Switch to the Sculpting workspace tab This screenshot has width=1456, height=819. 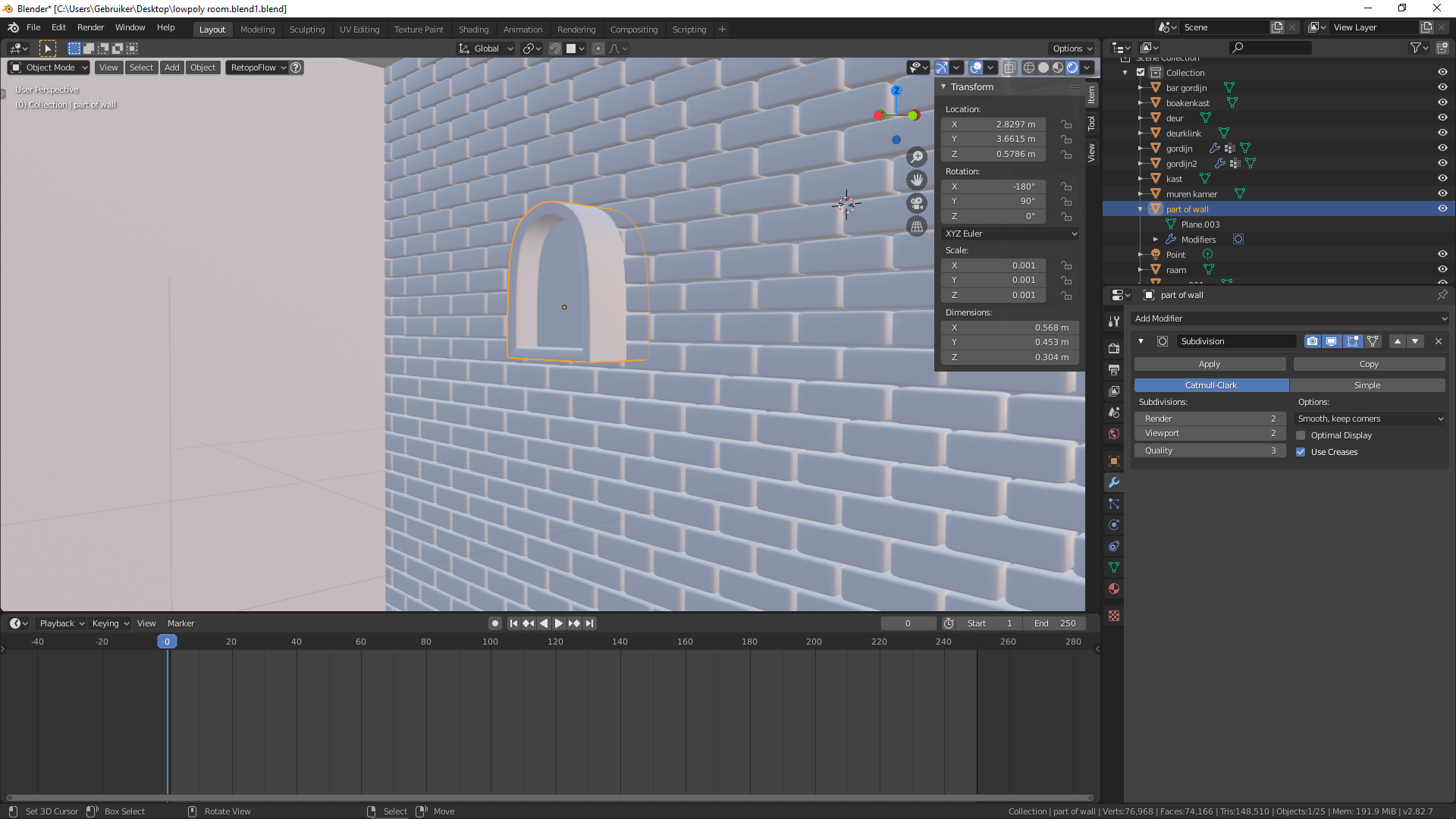pyautogui.click(x=306, y=30)
